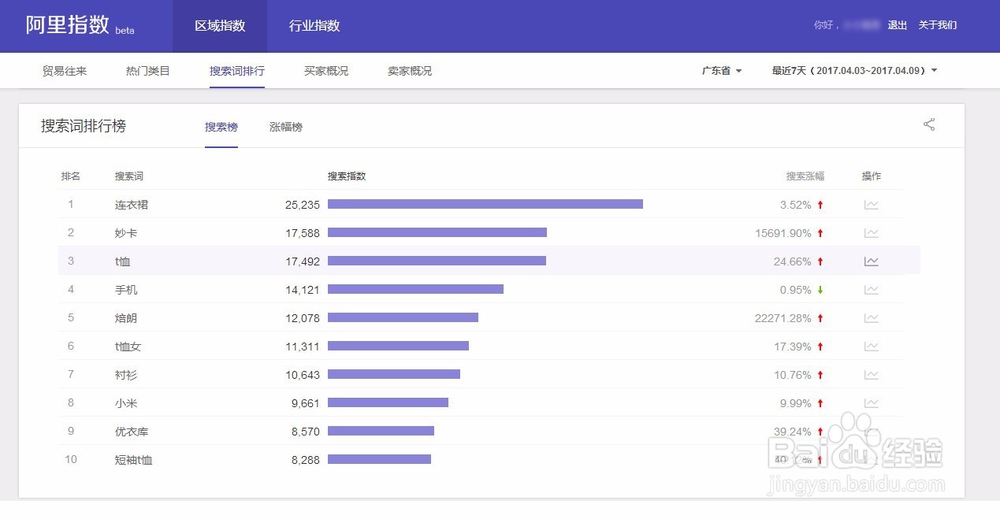1000x519 pixels.
Task: Open the 贸易往来 tab
Action: (64, 71)
